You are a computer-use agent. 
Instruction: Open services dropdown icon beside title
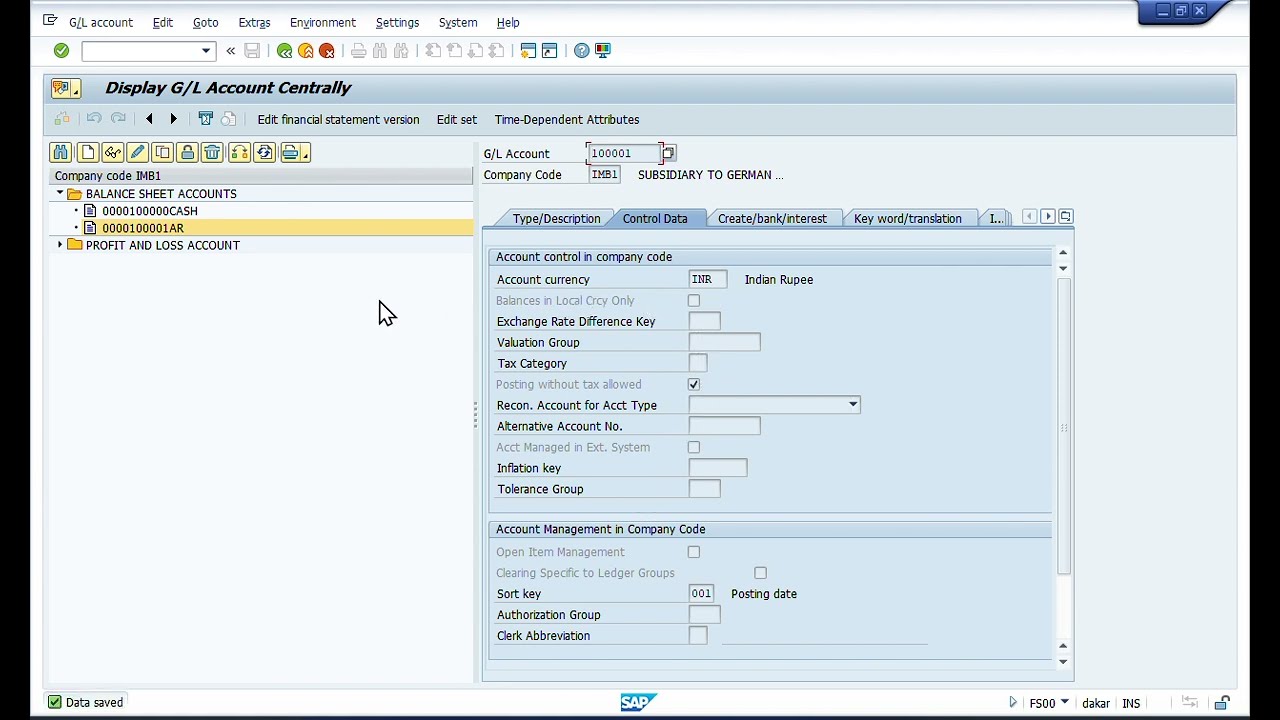pos(66,88)
